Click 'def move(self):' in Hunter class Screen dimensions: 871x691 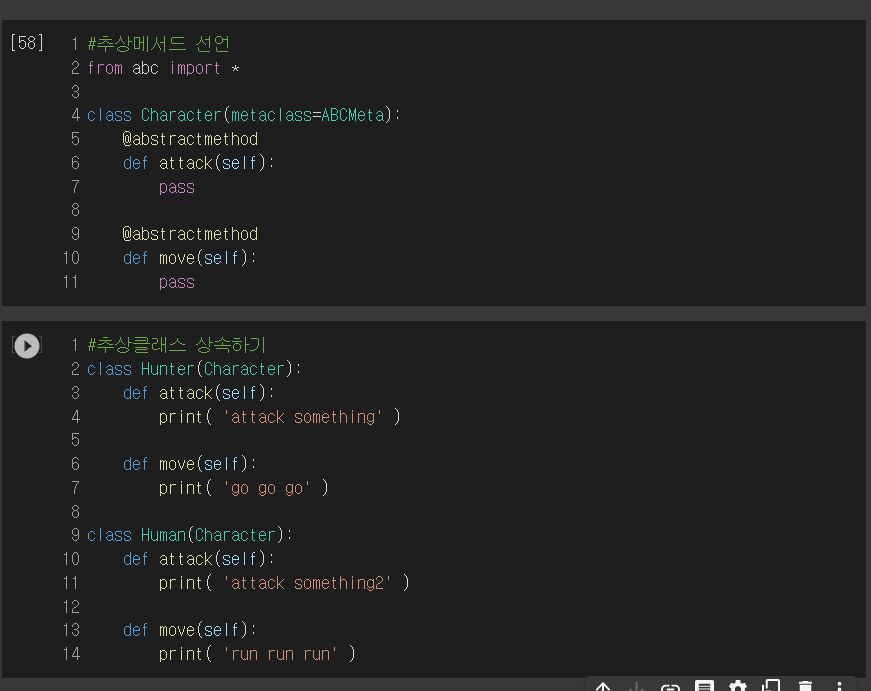point(189,464)
